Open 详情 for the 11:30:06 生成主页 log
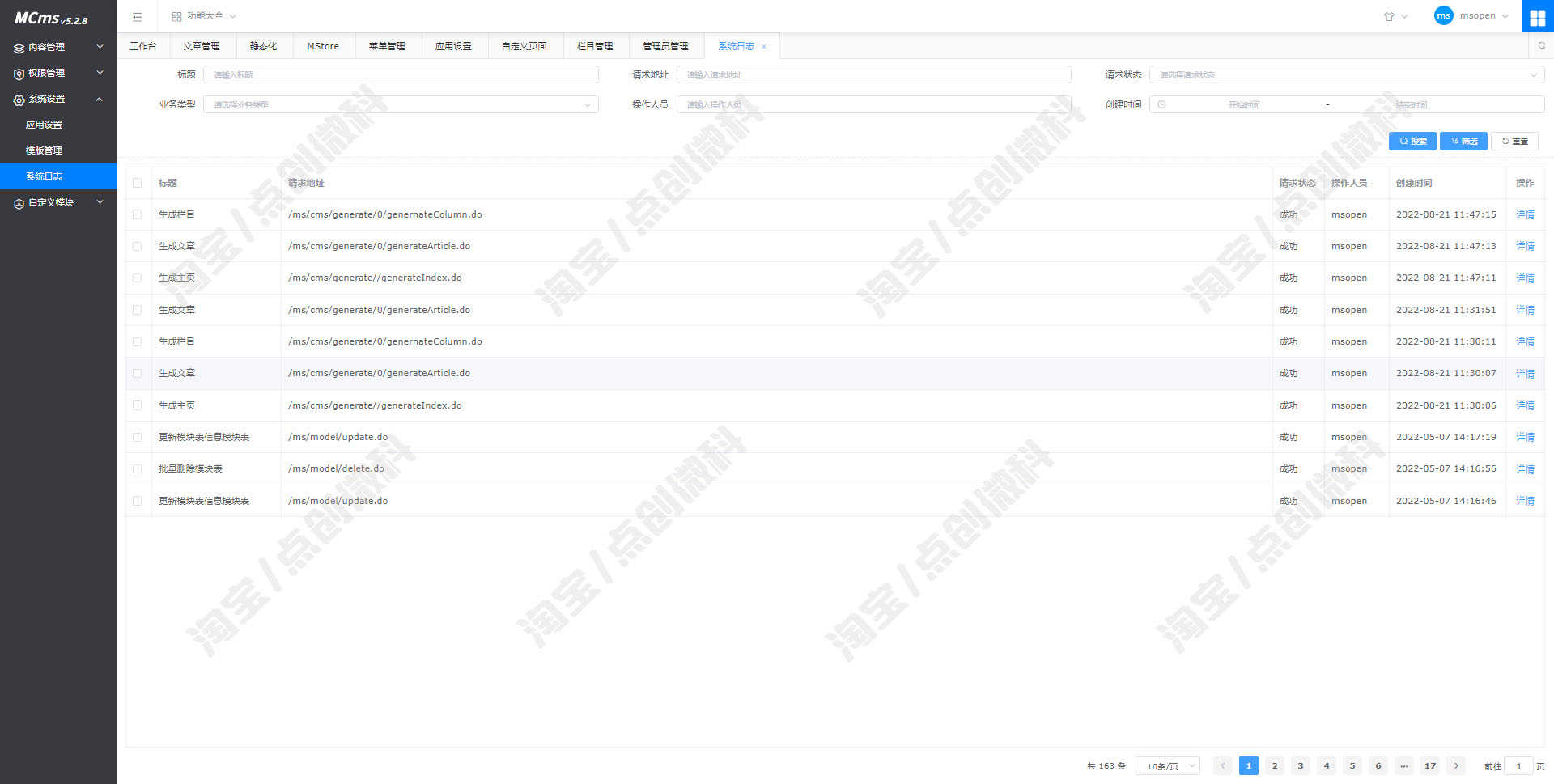Image resolution: width=1554 pixels, height=784 pixels. [1525, 405]
